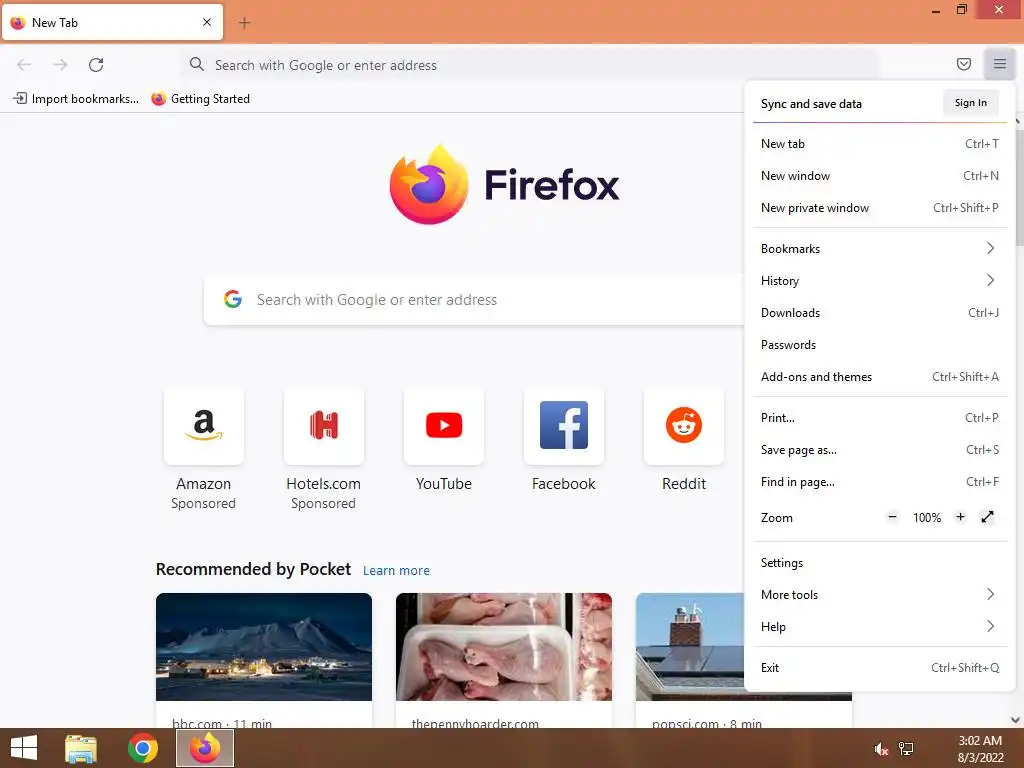Expand the Help submenu

pyautogui.click(x=879, y=627)
